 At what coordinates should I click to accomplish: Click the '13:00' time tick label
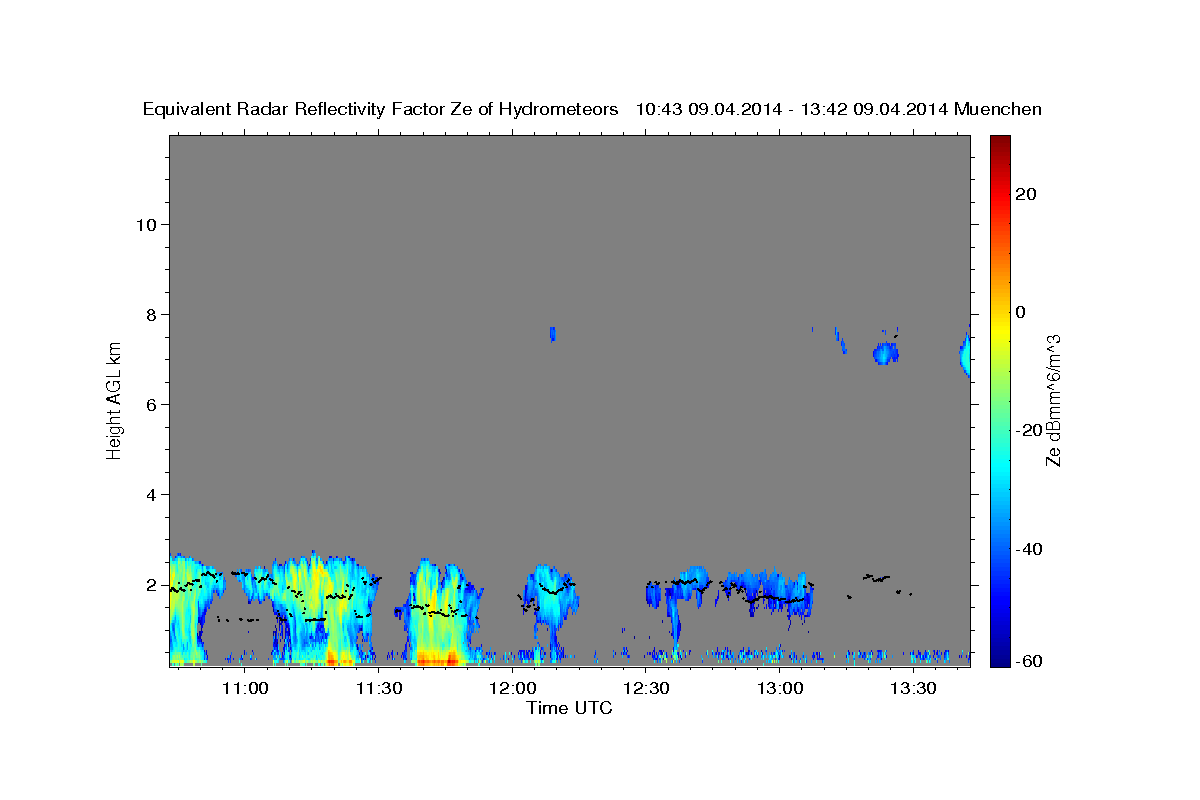779,688
